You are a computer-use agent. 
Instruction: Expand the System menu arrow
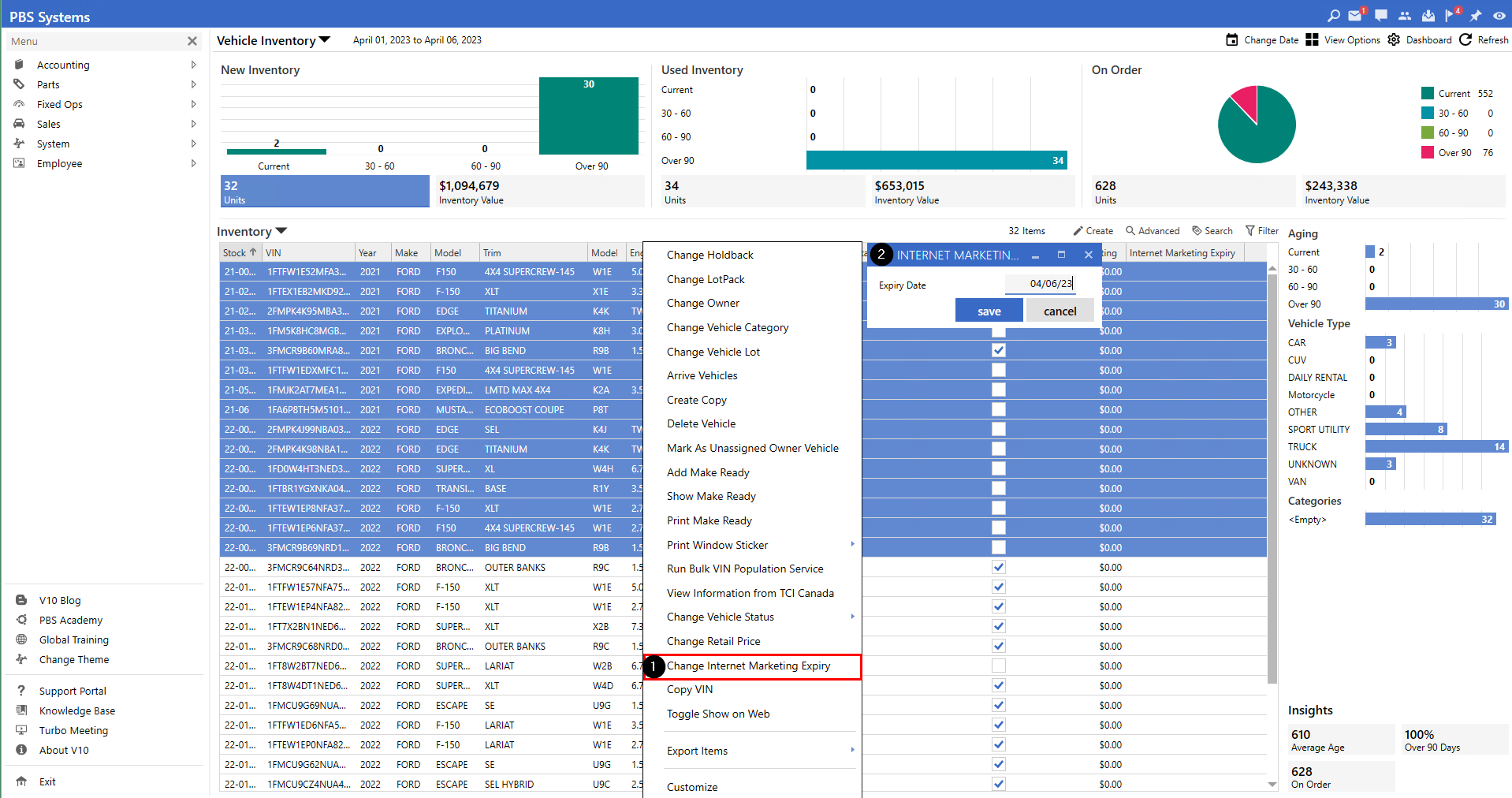coord(193,144)
